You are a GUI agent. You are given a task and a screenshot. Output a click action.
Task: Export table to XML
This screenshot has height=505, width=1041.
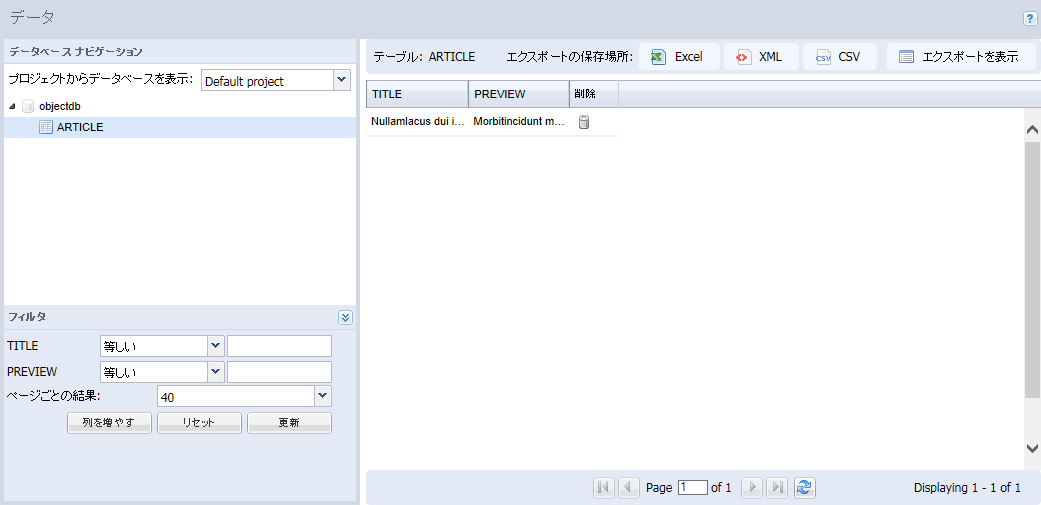[x=760, y=57]
